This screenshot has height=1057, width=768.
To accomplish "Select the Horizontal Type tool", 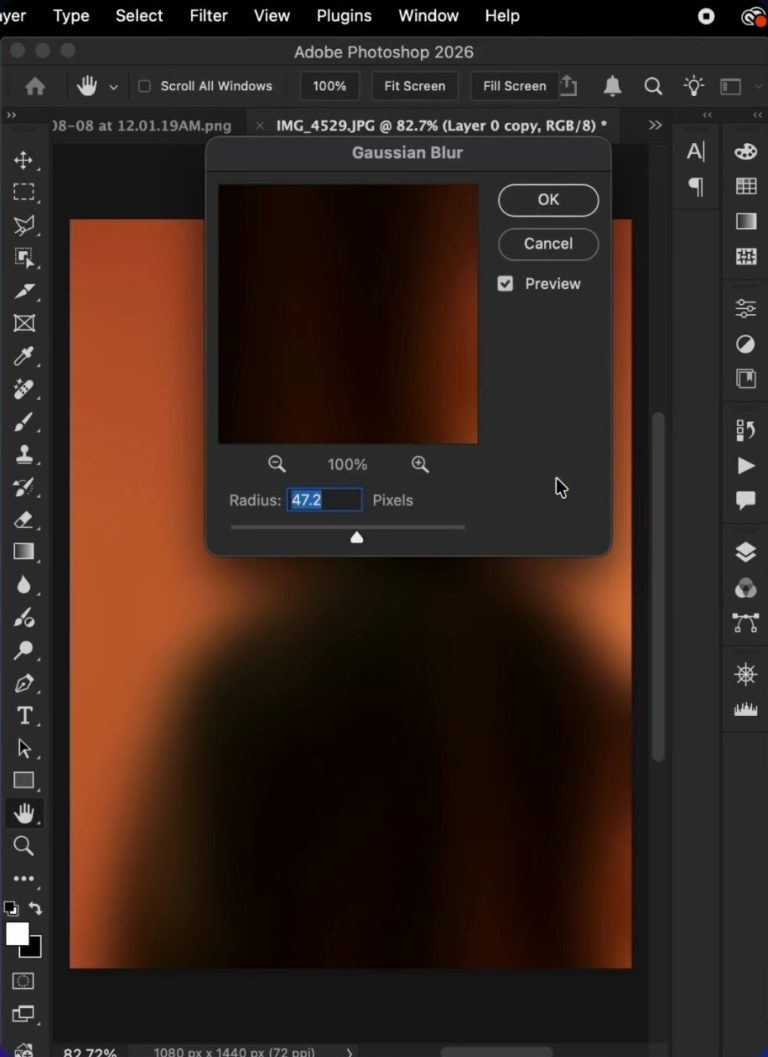I will (24, 715).
